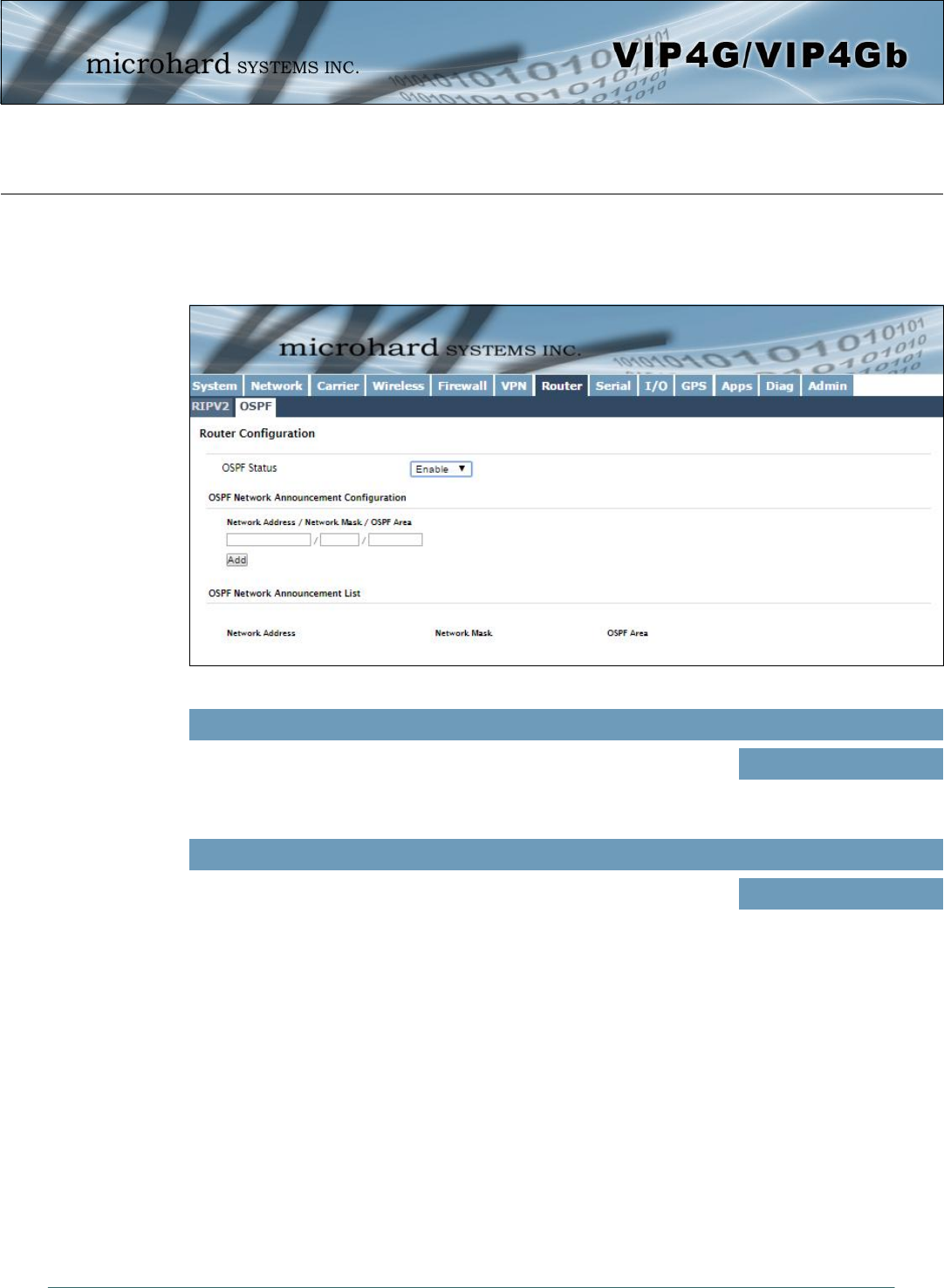Click the Network Mask input field
The image size is (944, 1288).
[339, 540]
